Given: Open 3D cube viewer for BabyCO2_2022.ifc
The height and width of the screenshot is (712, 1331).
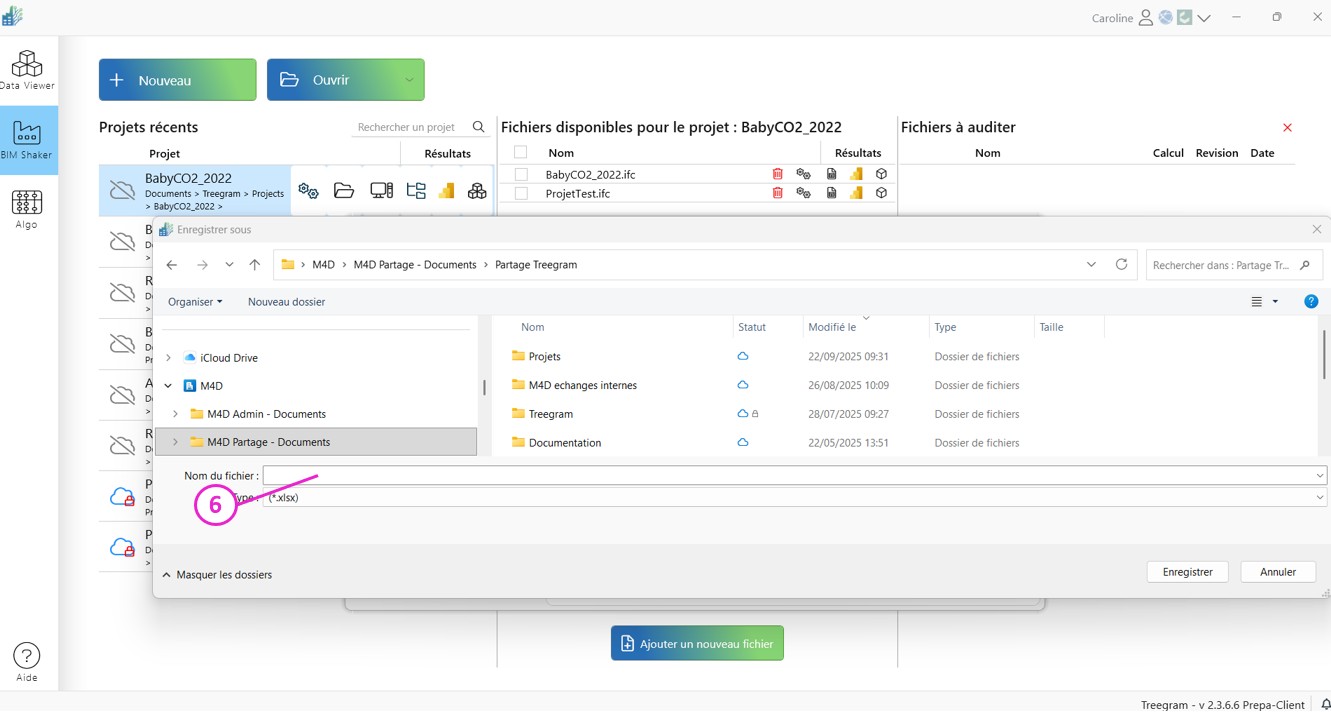Looking at the screenshot, I should click(x=881, y=174).
